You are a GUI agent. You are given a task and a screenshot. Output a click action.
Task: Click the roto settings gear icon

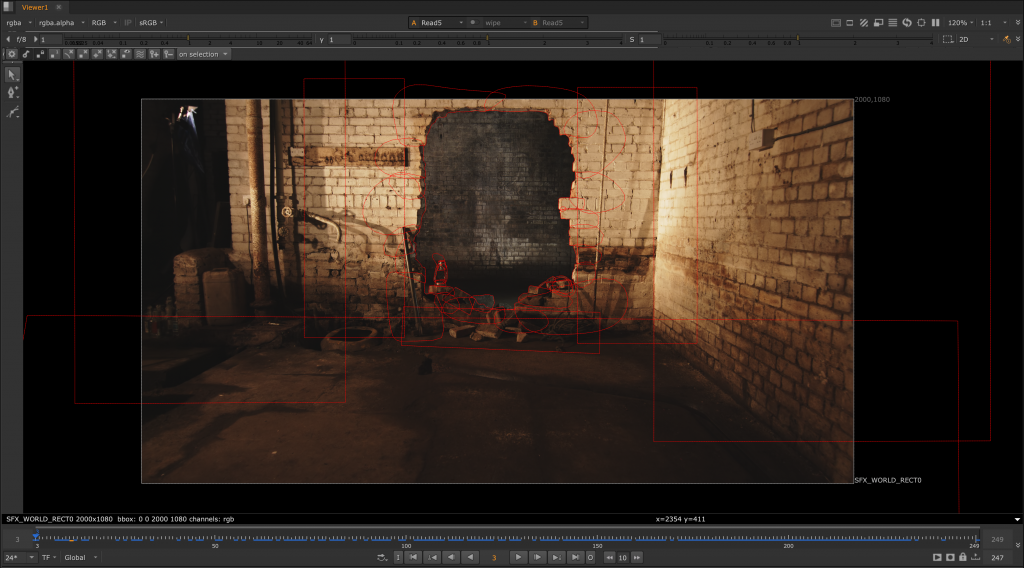click(x=12, y=54)
